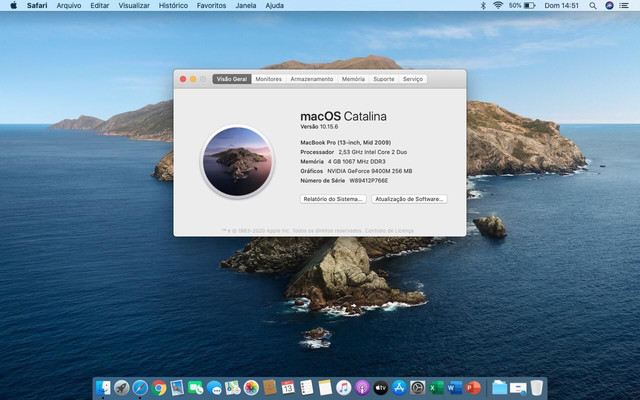Open the Editar menu
The height and width of the screenshot is (400, 640).
(x=100, y=6)
